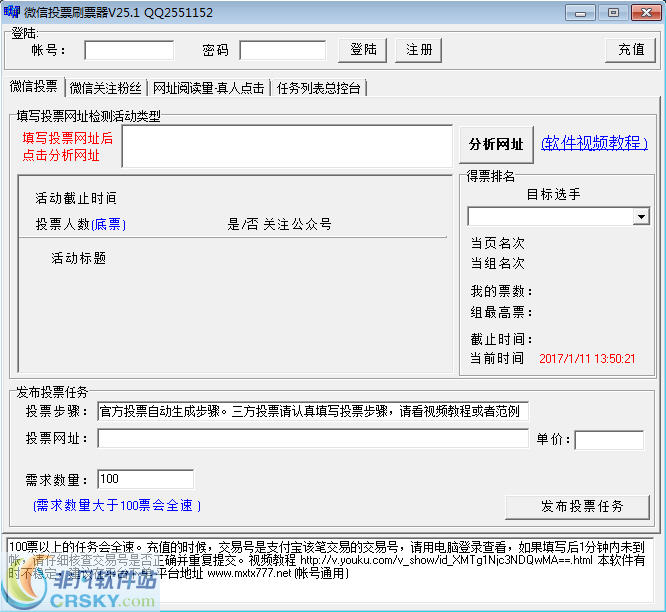Switch to the 微信关注粉丝 tab
666x612 pixels.
click(x=105, y=88)
